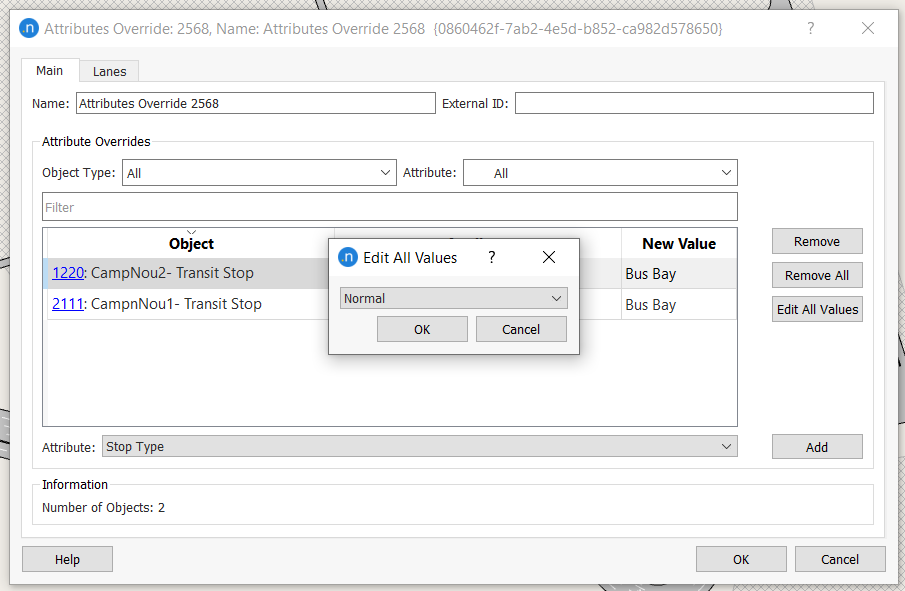
Task: Click the Edit All Values popup app icon
Action: [348, 257]
